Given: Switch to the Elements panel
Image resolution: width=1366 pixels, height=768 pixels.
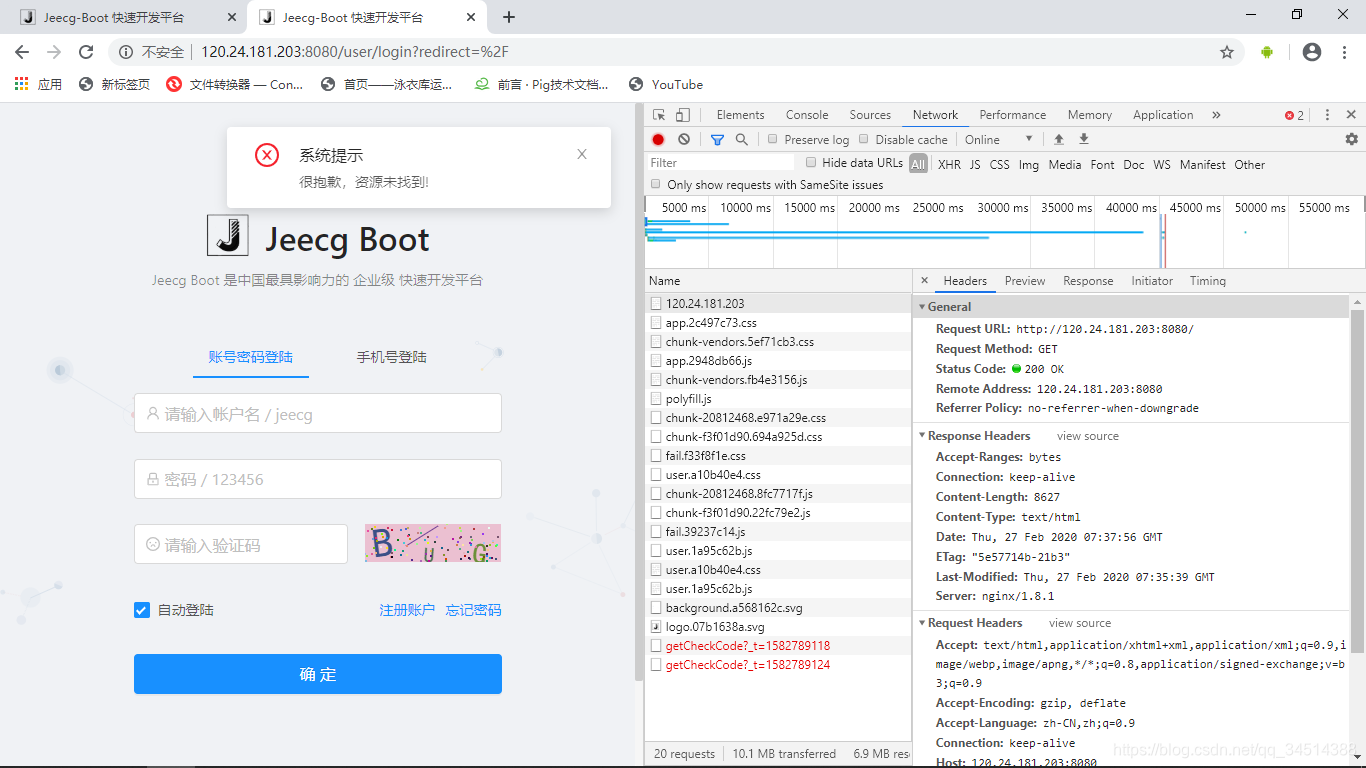Looking at the screenshot, I should tap(740, 115).
